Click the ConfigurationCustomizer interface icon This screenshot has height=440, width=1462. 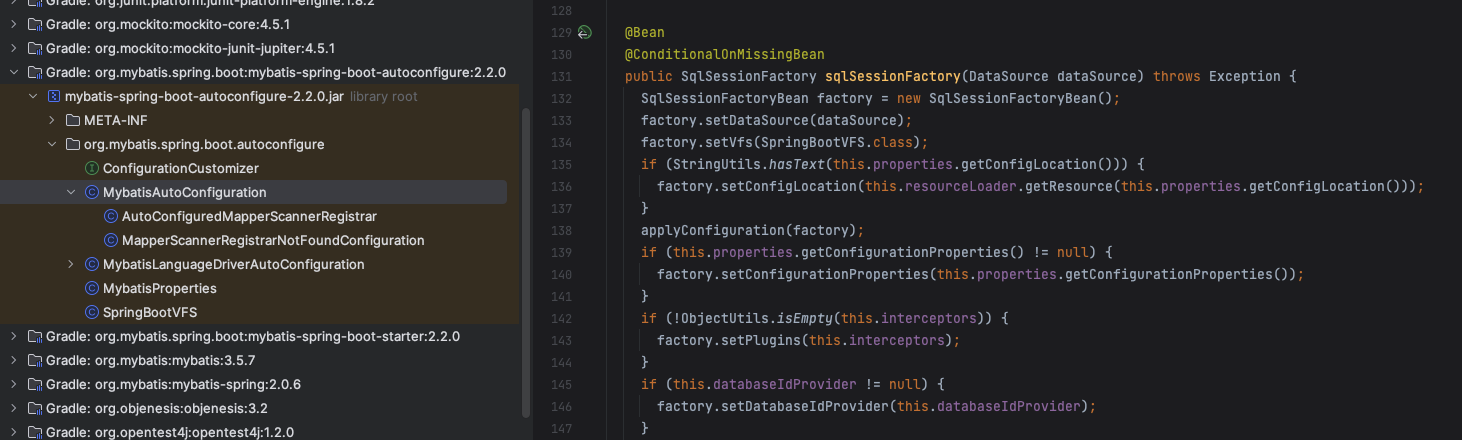(x=92, y=168)
